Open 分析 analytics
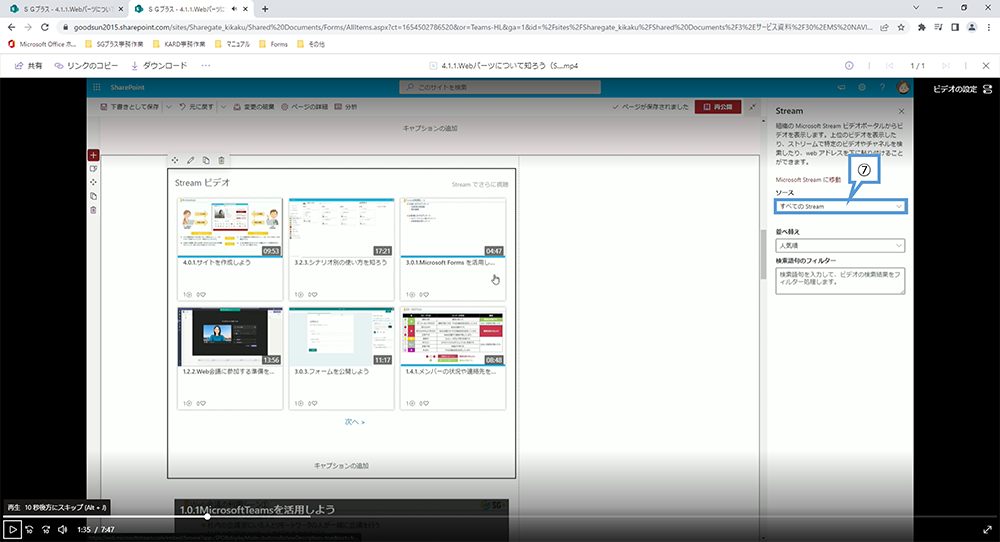Screen dimensions: 1000x542 coord(346,107)
